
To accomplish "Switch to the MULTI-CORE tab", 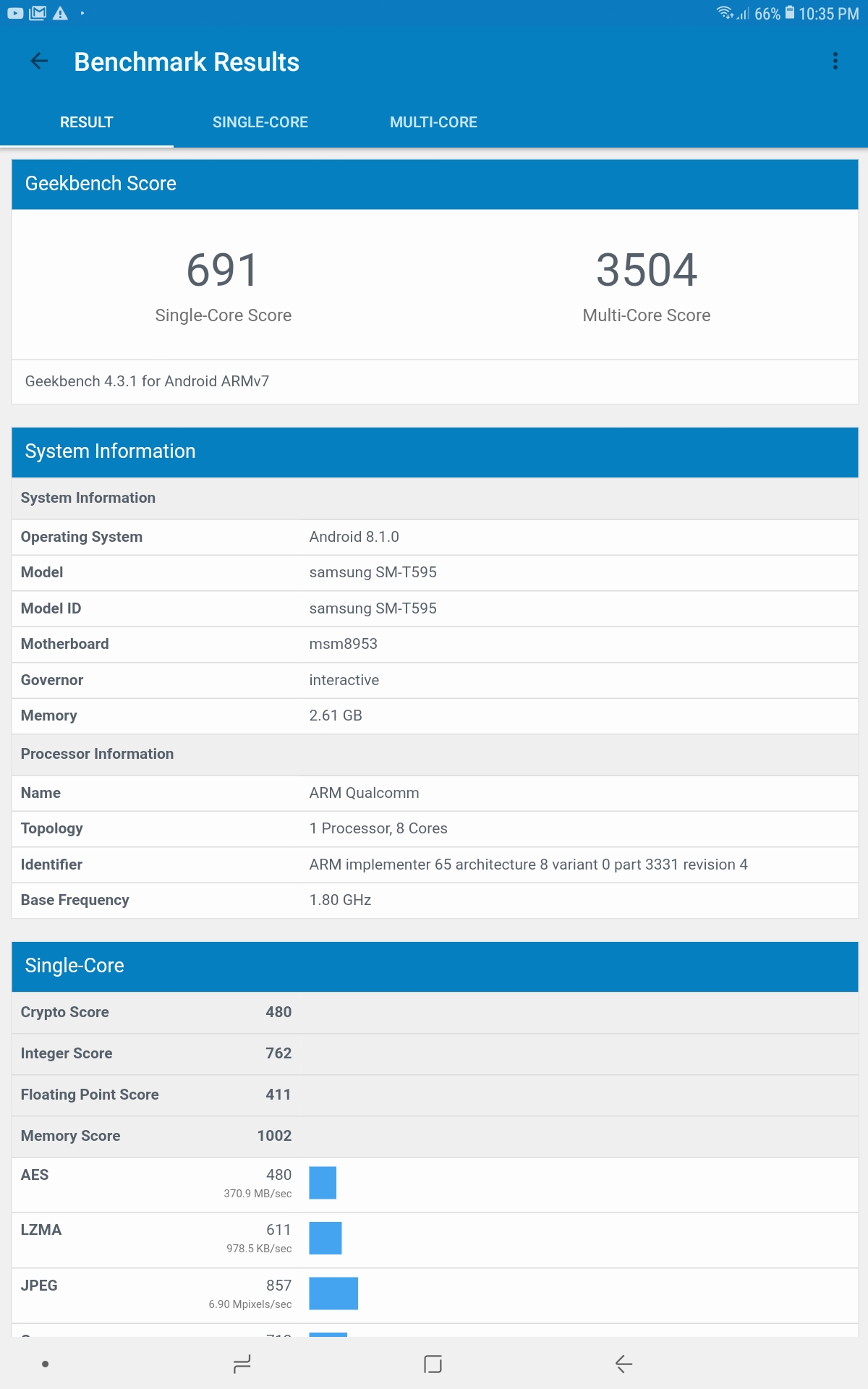I will (433, 122).
